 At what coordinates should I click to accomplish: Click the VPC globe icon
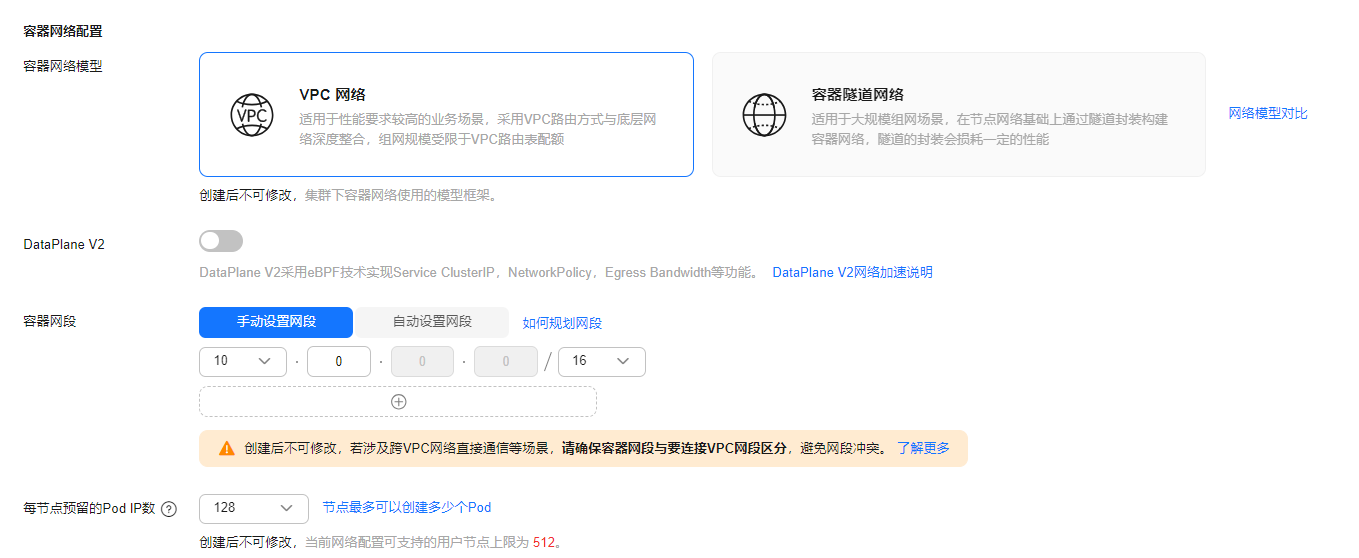251,115
